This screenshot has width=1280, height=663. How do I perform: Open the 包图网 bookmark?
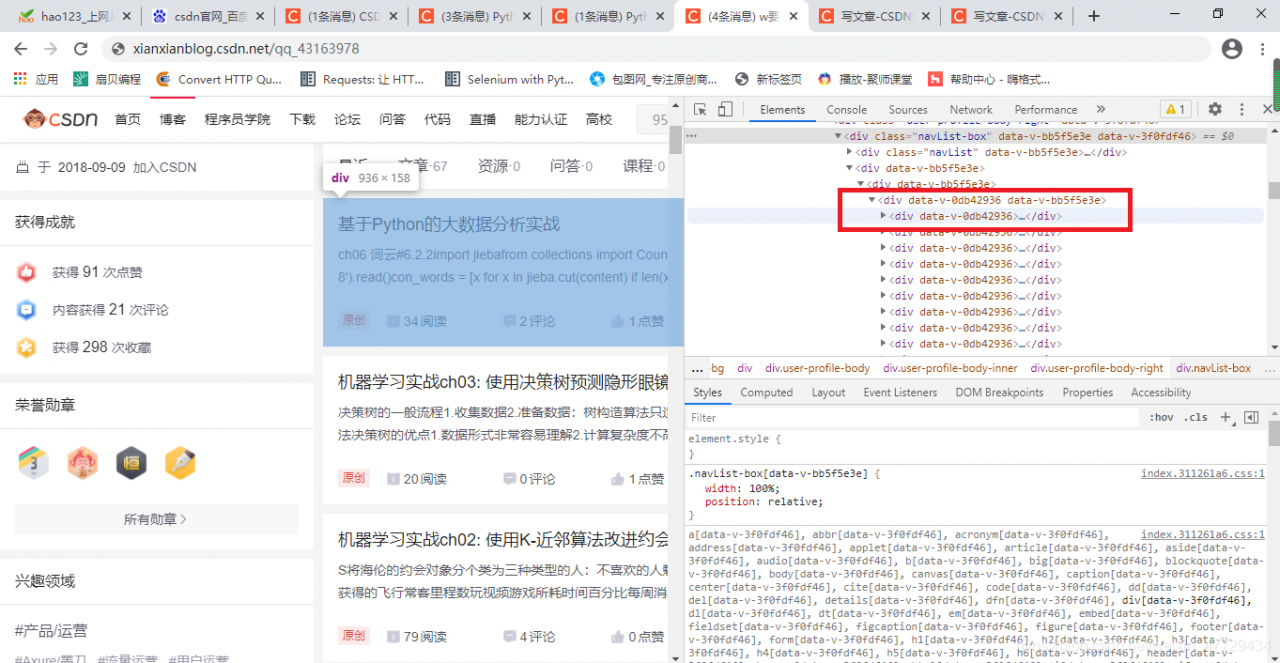point(654,79)
